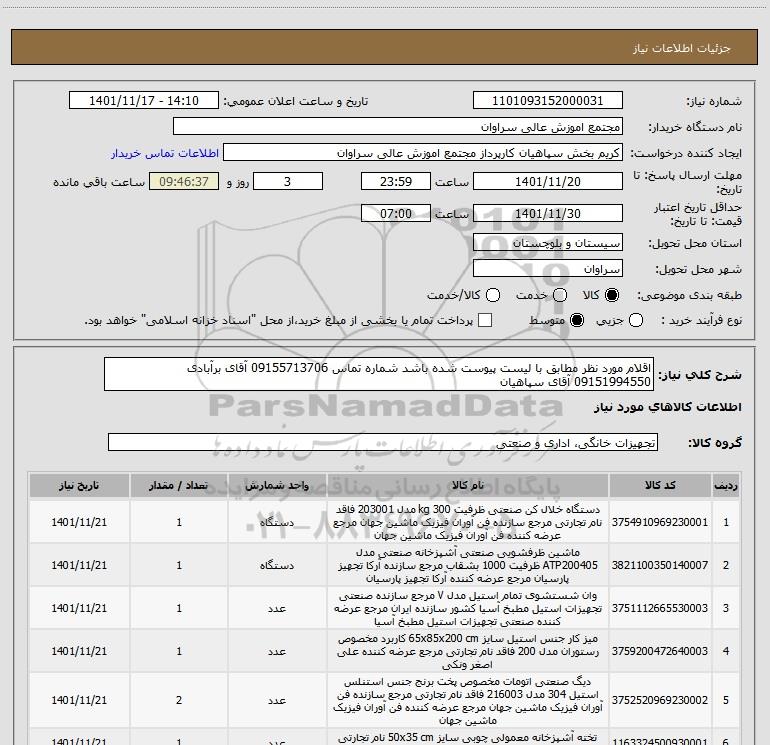This screenshot has height=745, width=770.
Task: Click the تعداد / مقدار column header
Action: [x=179, y=485]
